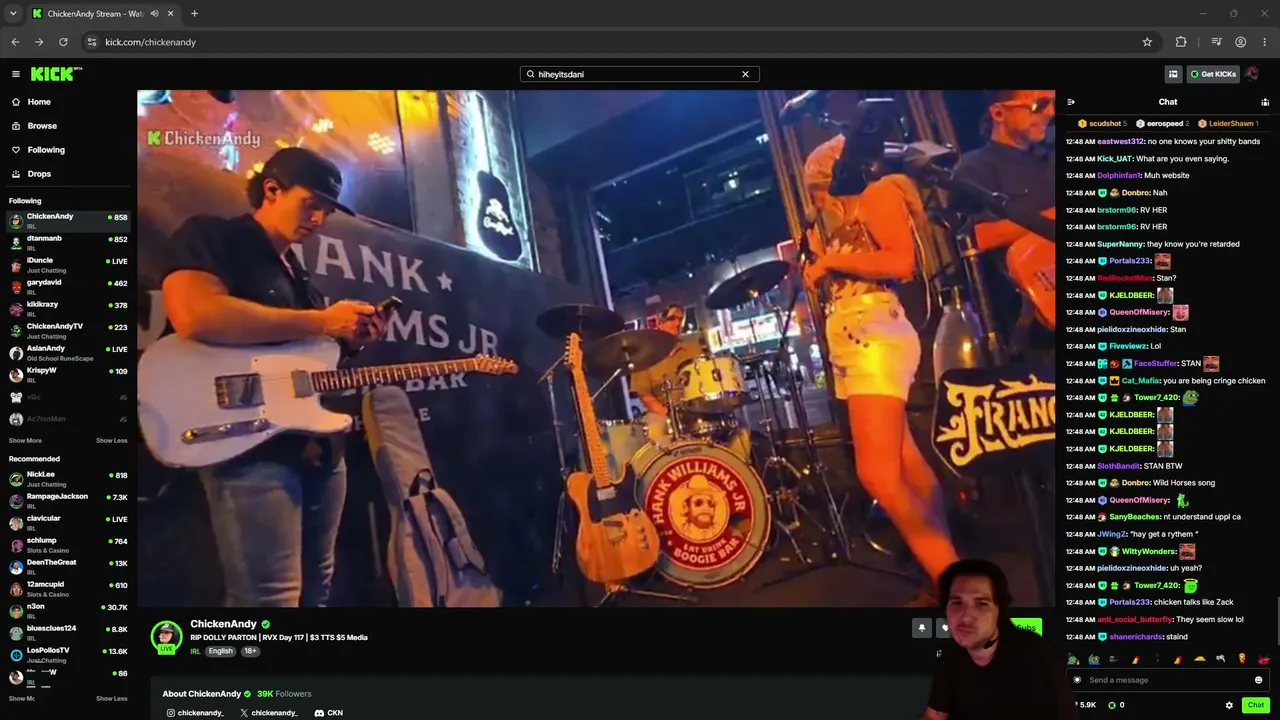Toggle the notification bell for ChickenAndy

point(921,628)
